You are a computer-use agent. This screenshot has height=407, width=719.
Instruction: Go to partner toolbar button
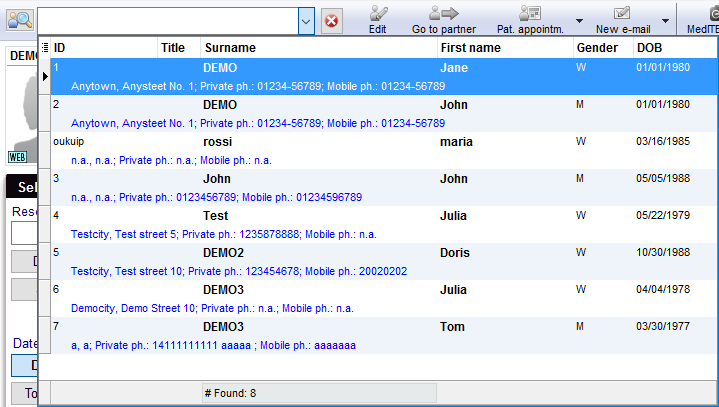pyautogui.click(x=443, y=20)
